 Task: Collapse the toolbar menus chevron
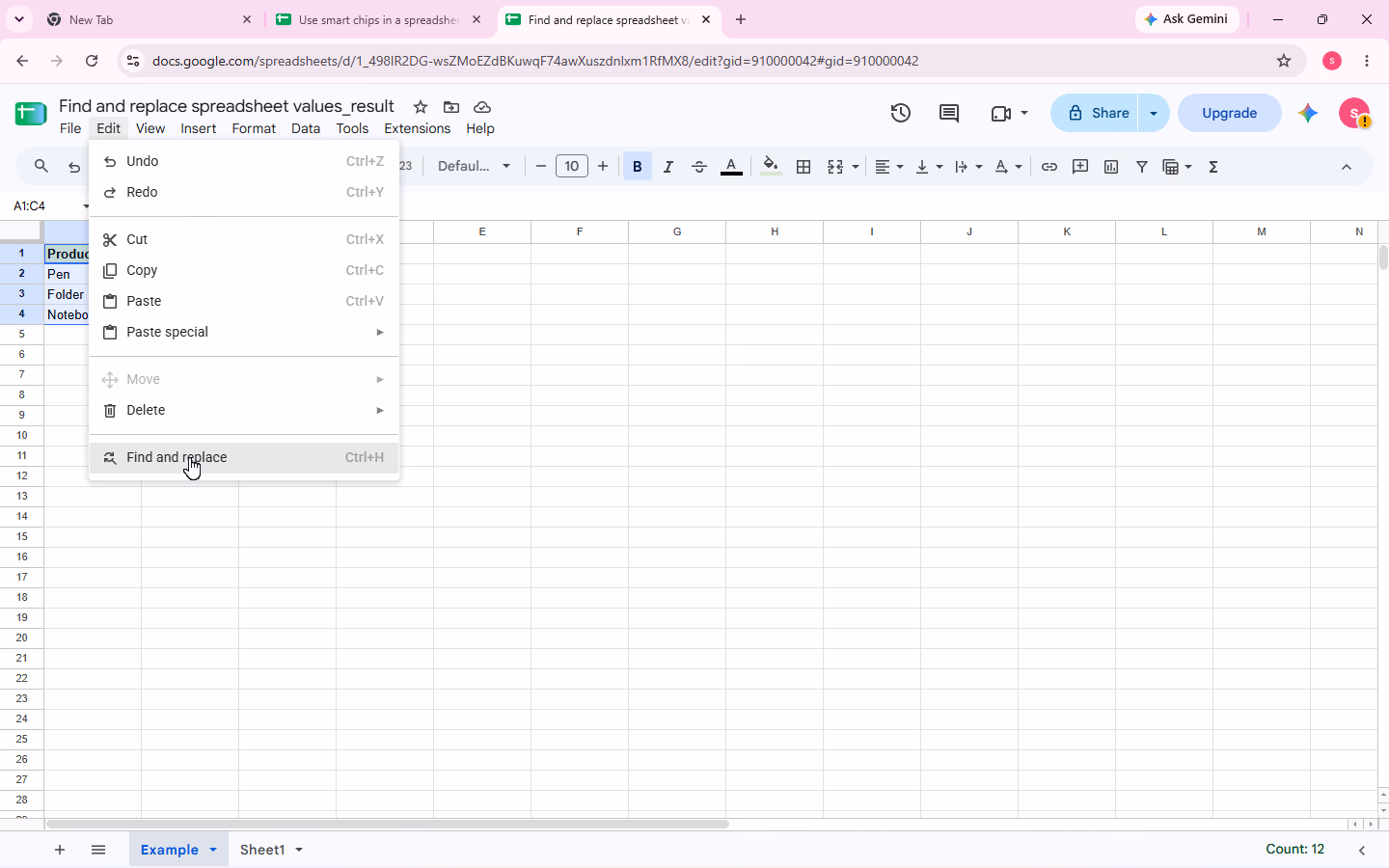coord(1347,167)
